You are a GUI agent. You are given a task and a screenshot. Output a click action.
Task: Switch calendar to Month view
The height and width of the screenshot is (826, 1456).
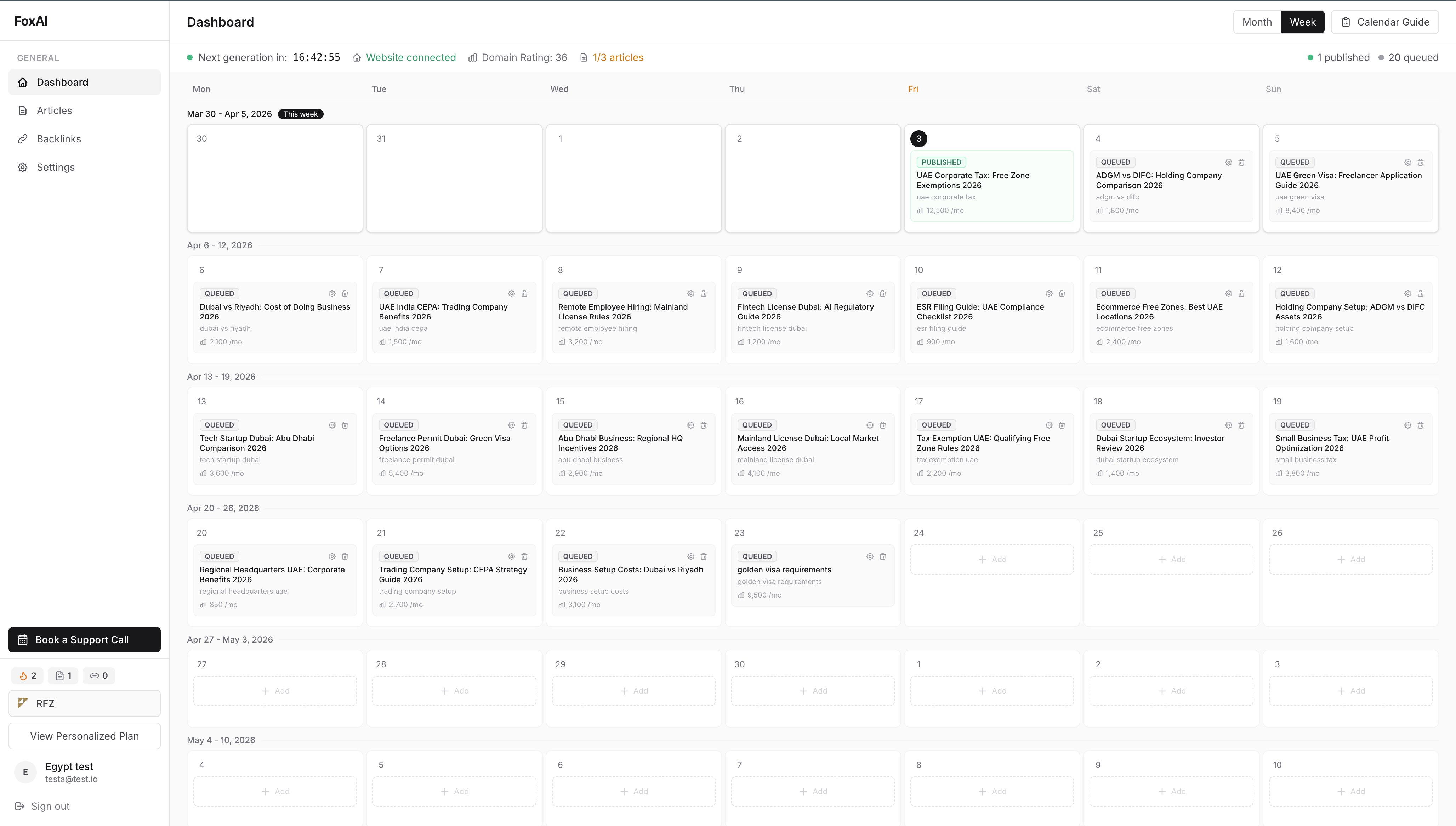(x=1256, y=22)
